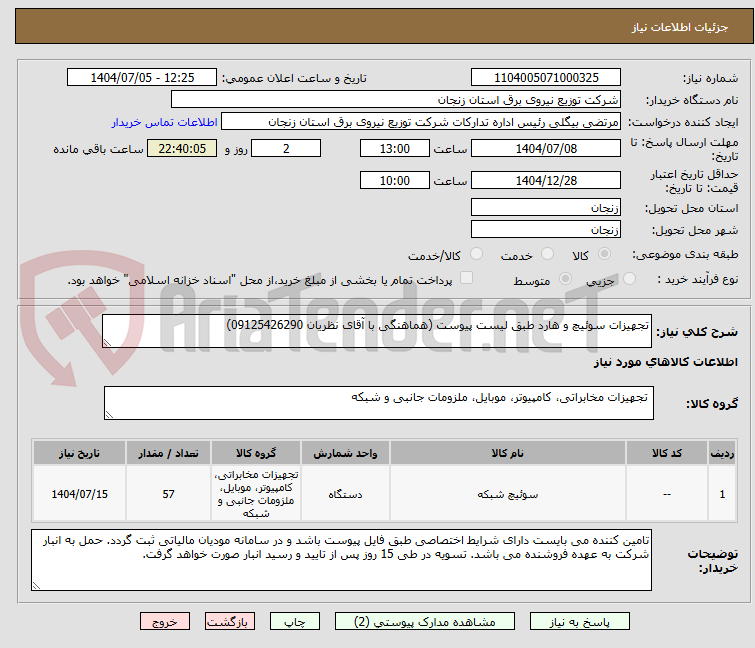The image size is (755, 648).
Task: Click the 'خروج' exit button
Action: coord(164,621)
